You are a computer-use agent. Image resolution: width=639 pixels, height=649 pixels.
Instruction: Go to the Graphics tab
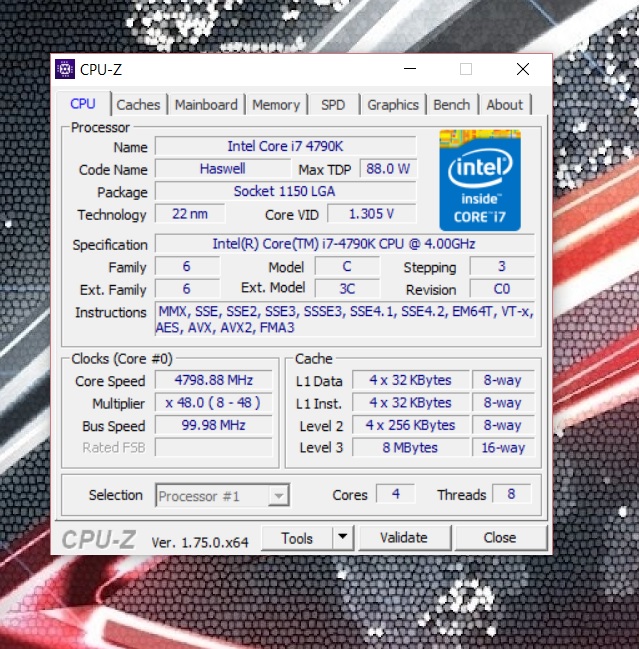[x=393, y=105]
